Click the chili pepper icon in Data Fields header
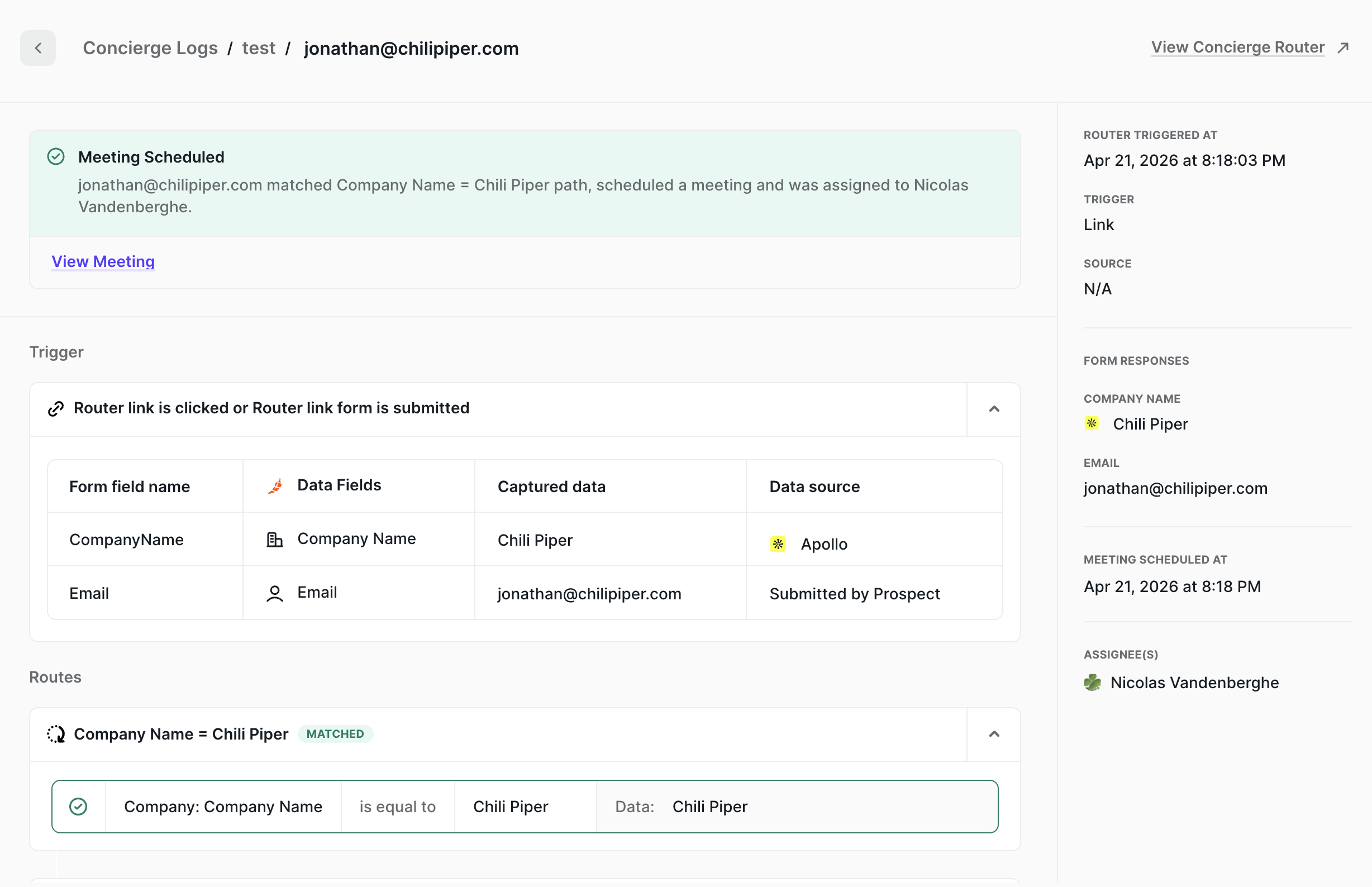 point(275,485)
